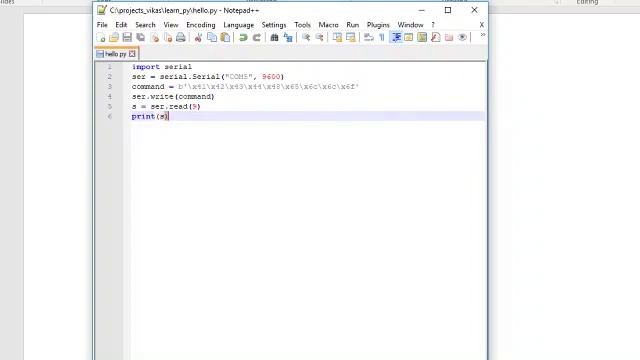Screen dimensions: 640x360
Task: Open the Plugins menu
Action: point(378,25)
